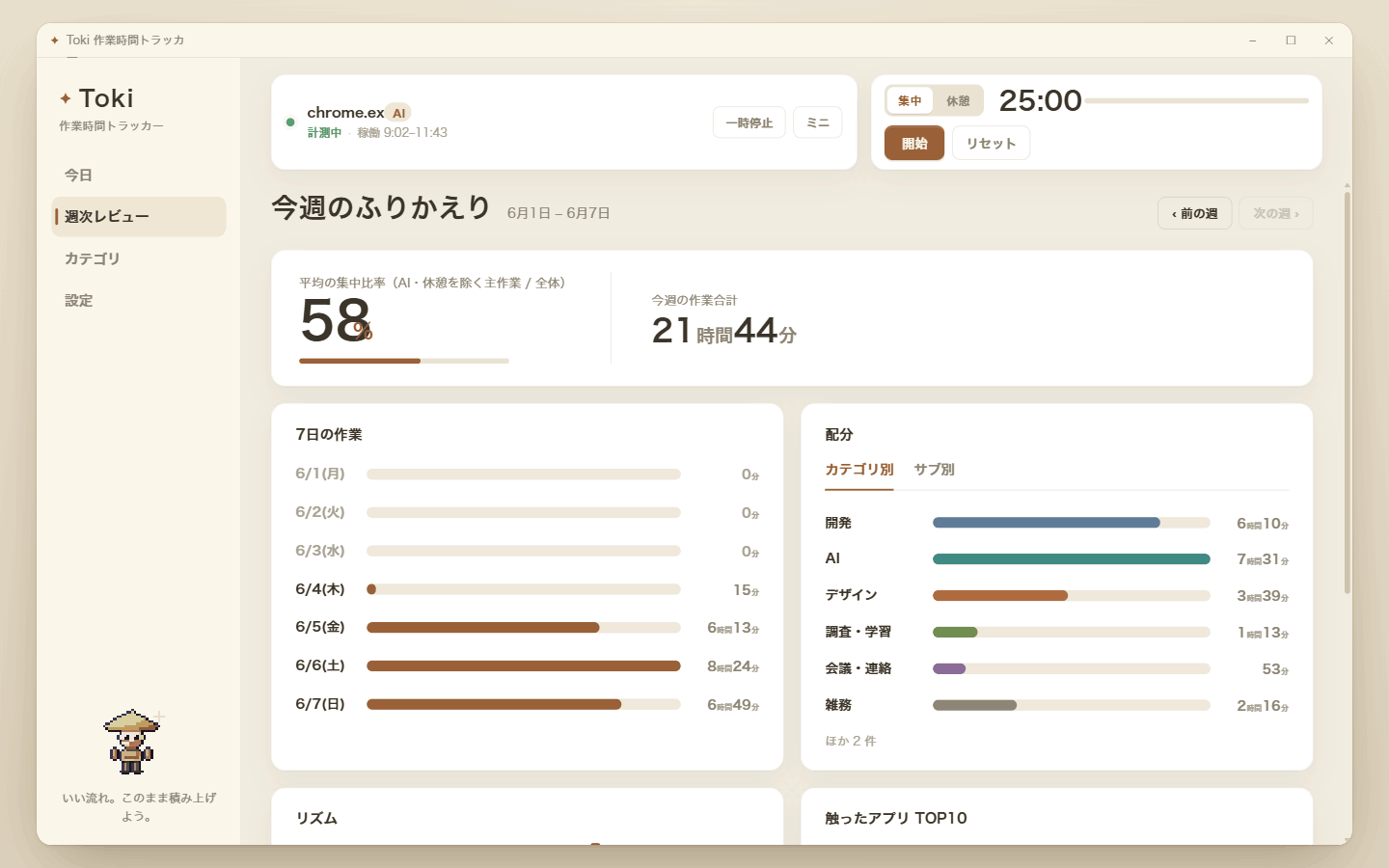Click the リズム section heading
Viewport: 1389px width, 868px height.
coord(316,818)
